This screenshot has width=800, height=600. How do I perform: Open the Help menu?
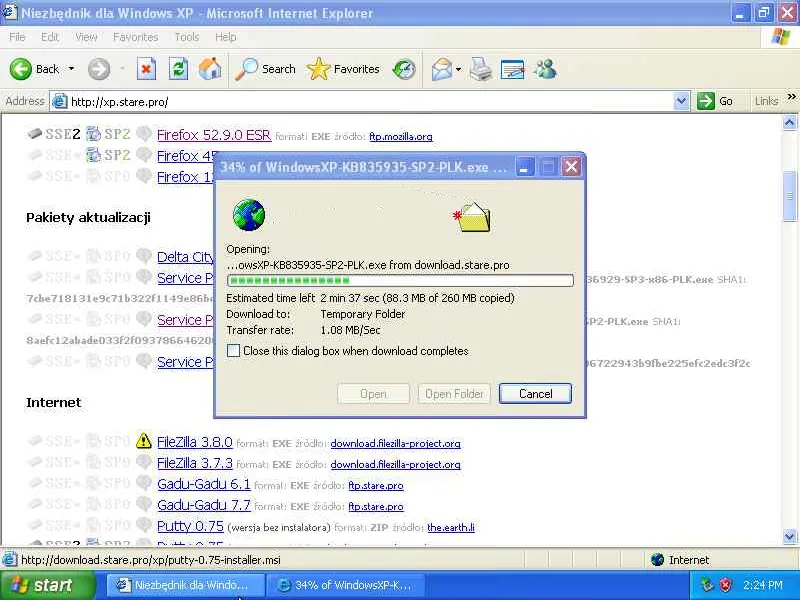[x=226, y=37]
